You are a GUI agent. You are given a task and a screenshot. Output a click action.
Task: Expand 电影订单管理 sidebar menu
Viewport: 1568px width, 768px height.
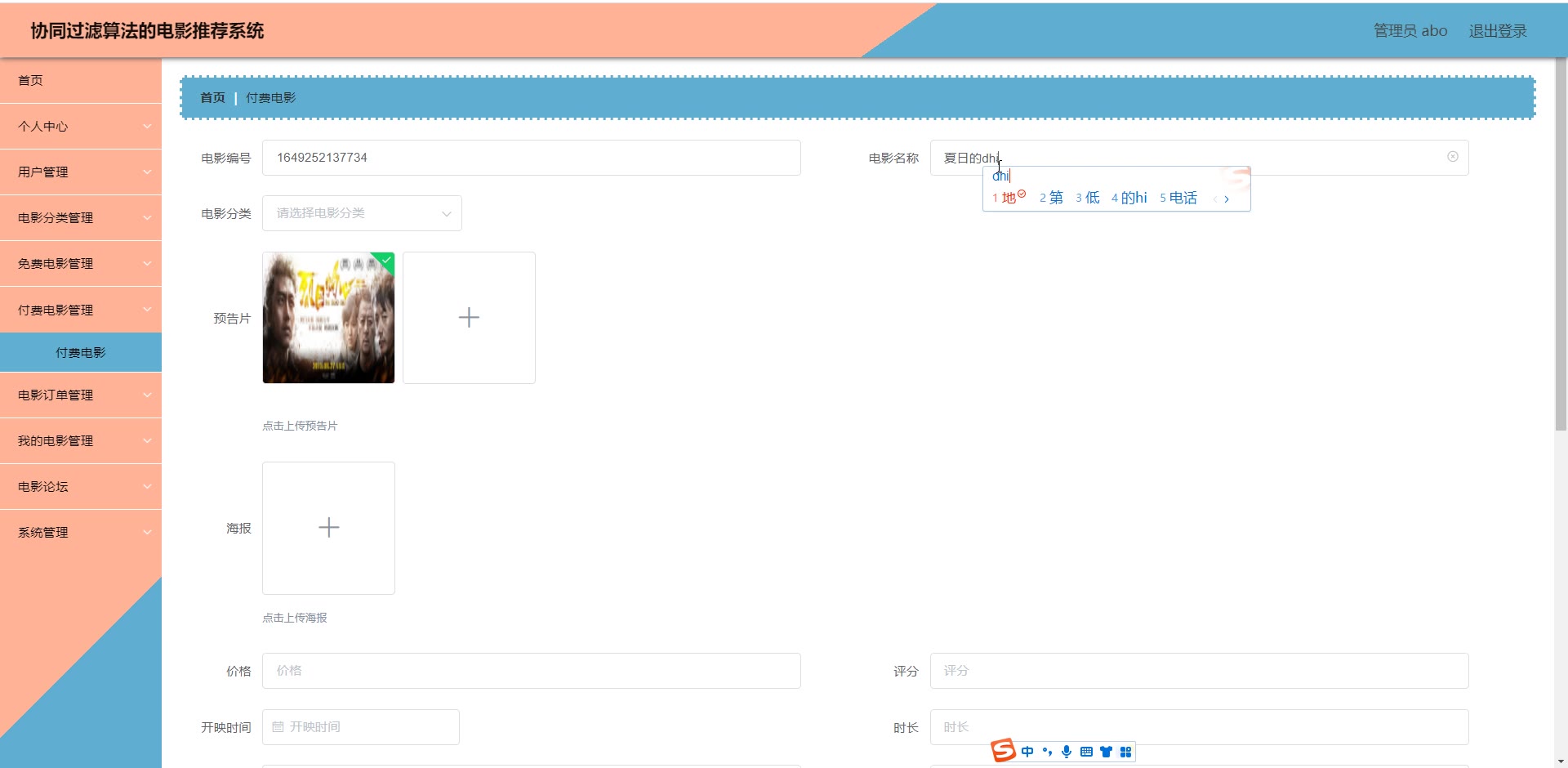point(81,395)
